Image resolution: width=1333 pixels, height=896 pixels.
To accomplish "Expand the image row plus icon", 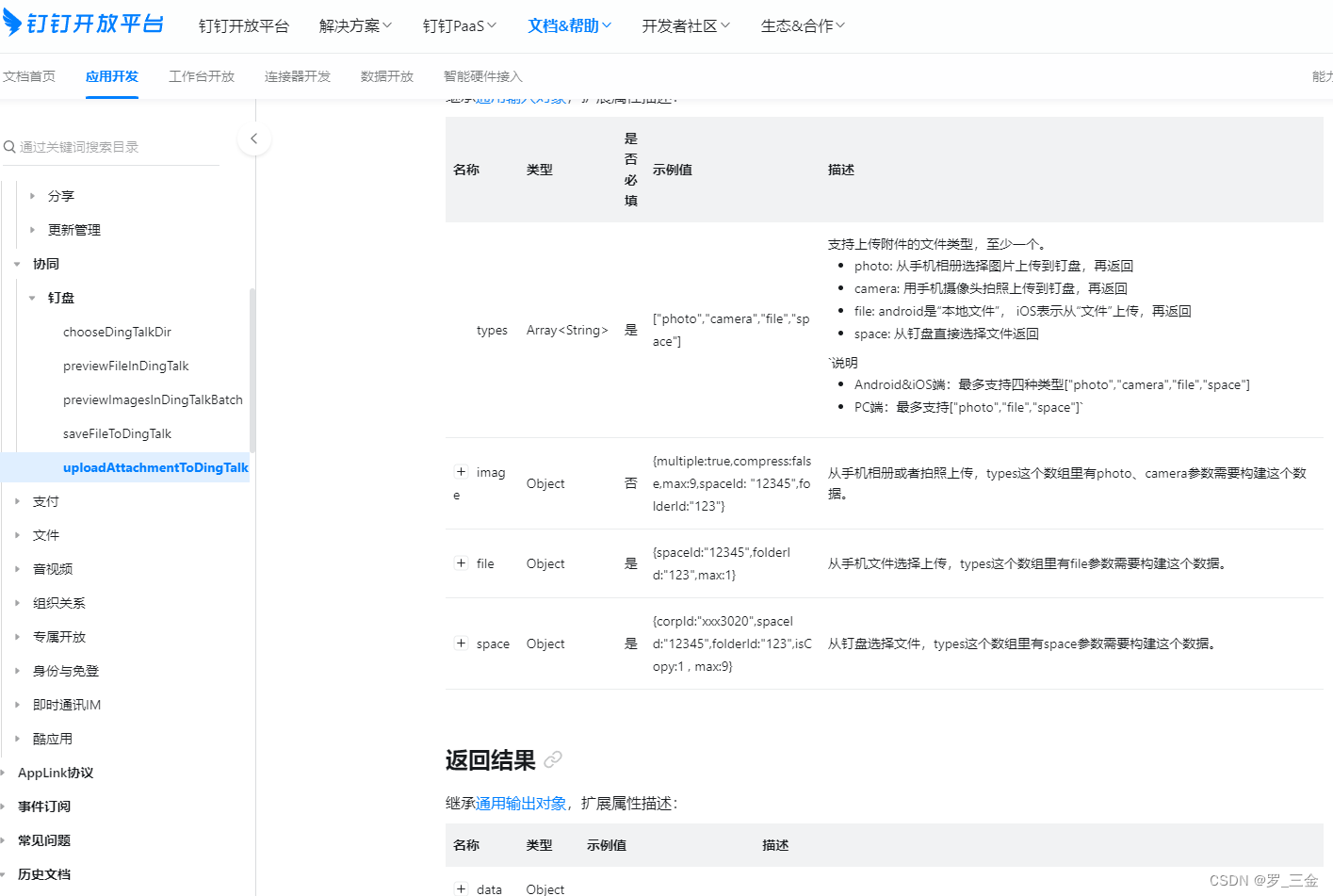I will click(461, 472).
